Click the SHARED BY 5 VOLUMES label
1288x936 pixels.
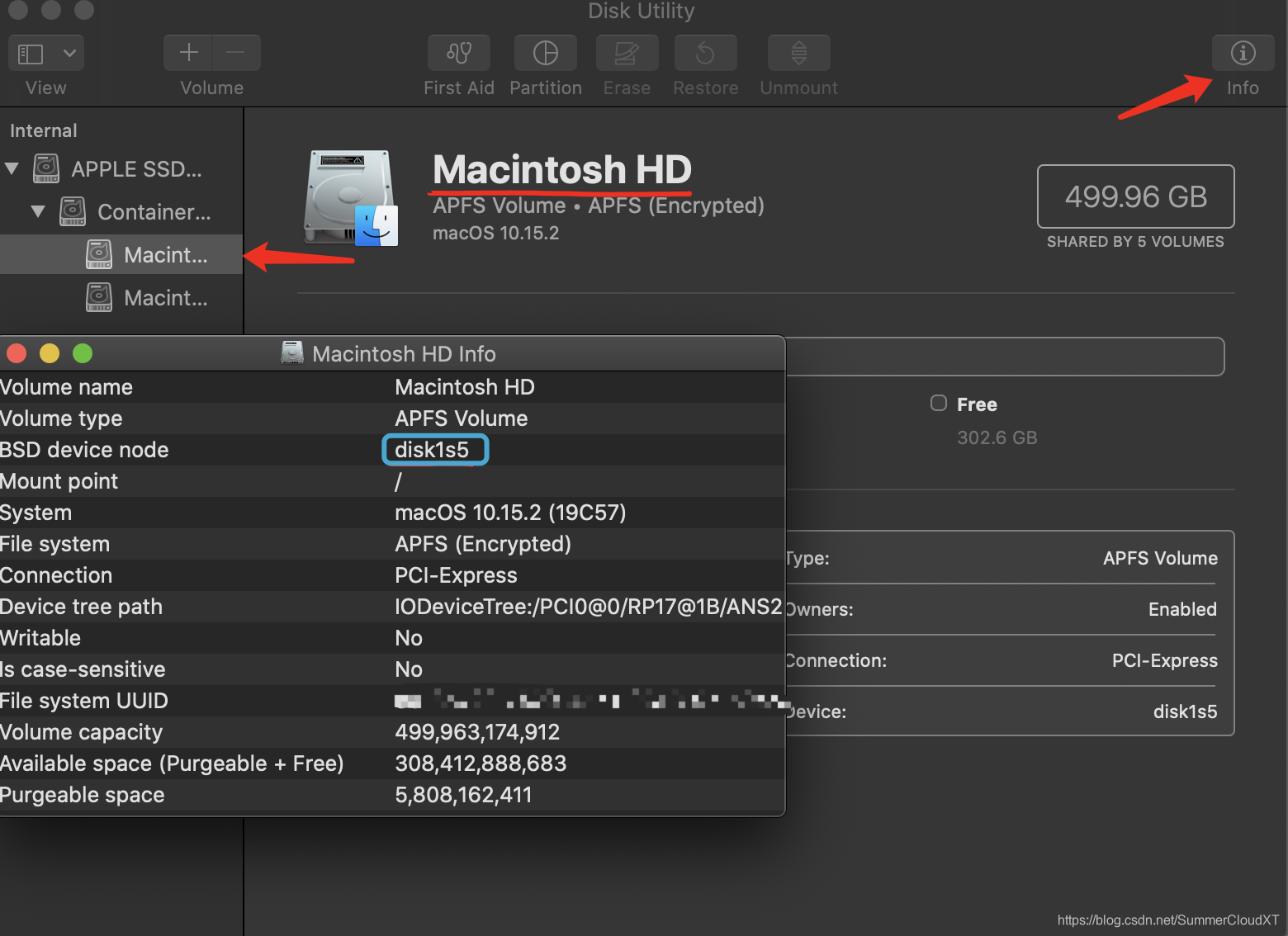[x=1135, y=242]
